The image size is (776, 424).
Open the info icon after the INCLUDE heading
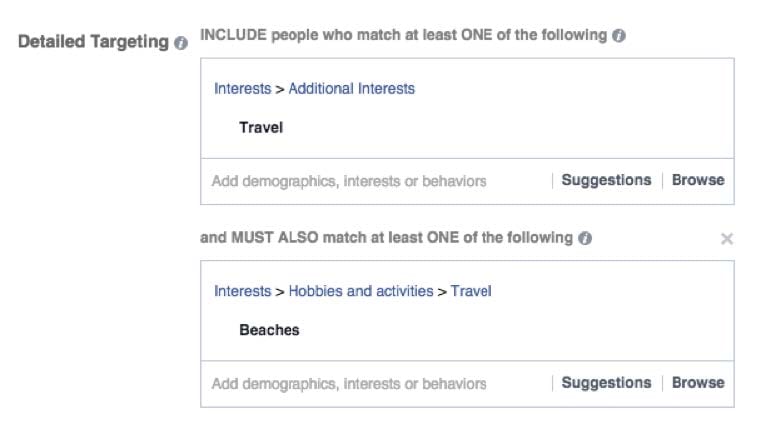click(x=619, y=35)
